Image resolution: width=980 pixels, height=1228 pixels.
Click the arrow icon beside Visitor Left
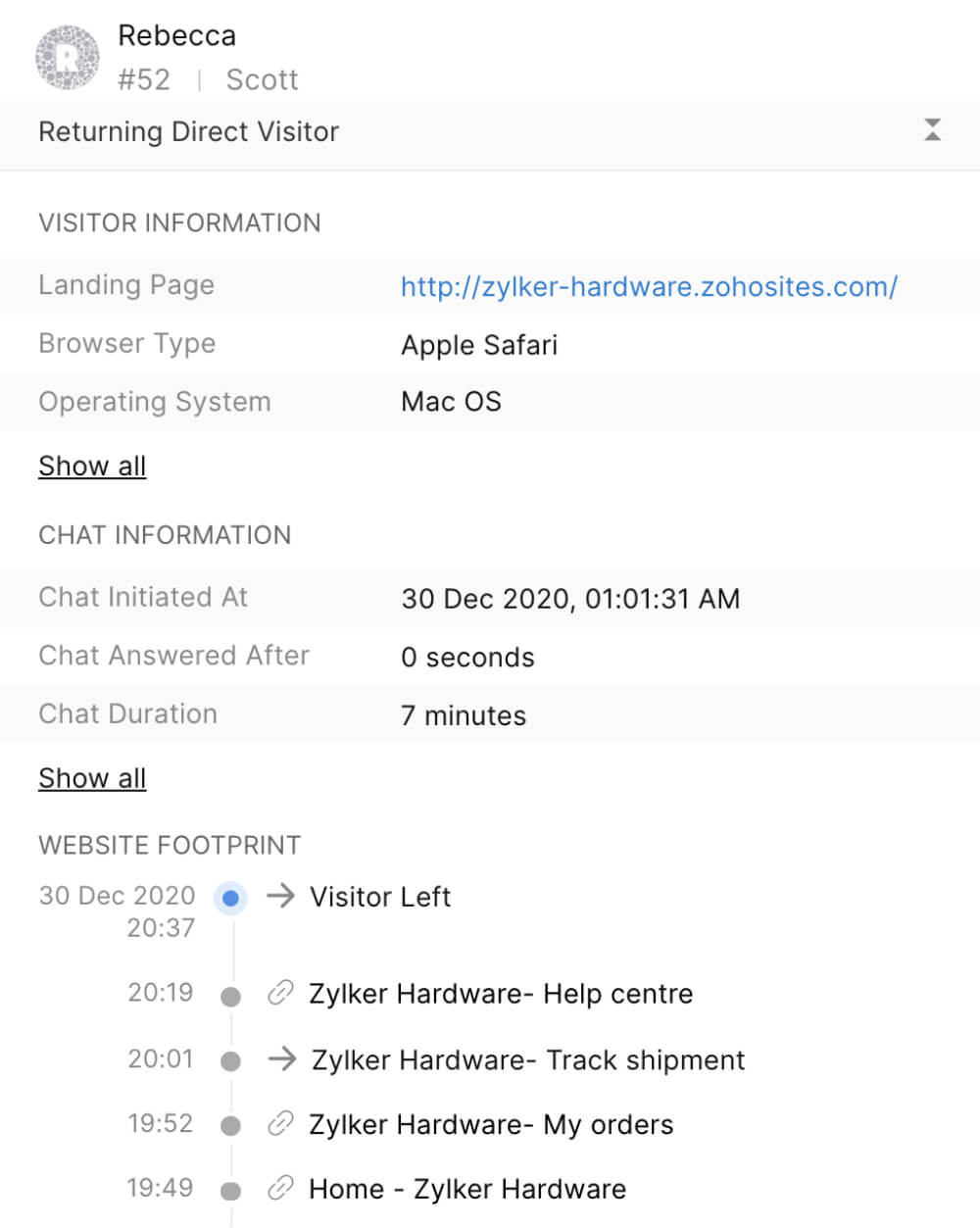coord(281,895)
